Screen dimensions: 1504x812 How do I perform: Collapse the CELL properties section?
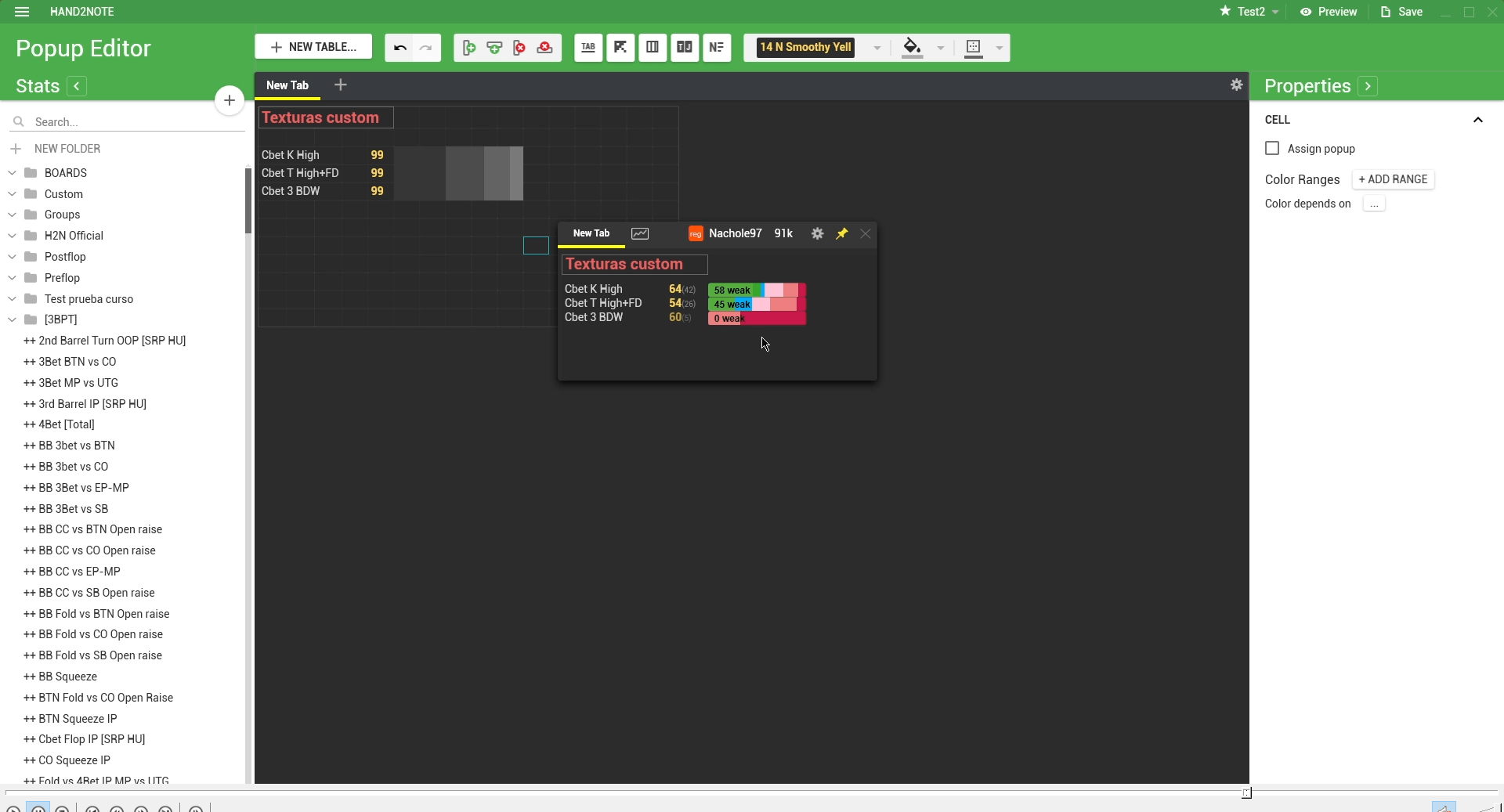tap(1477, 120)
